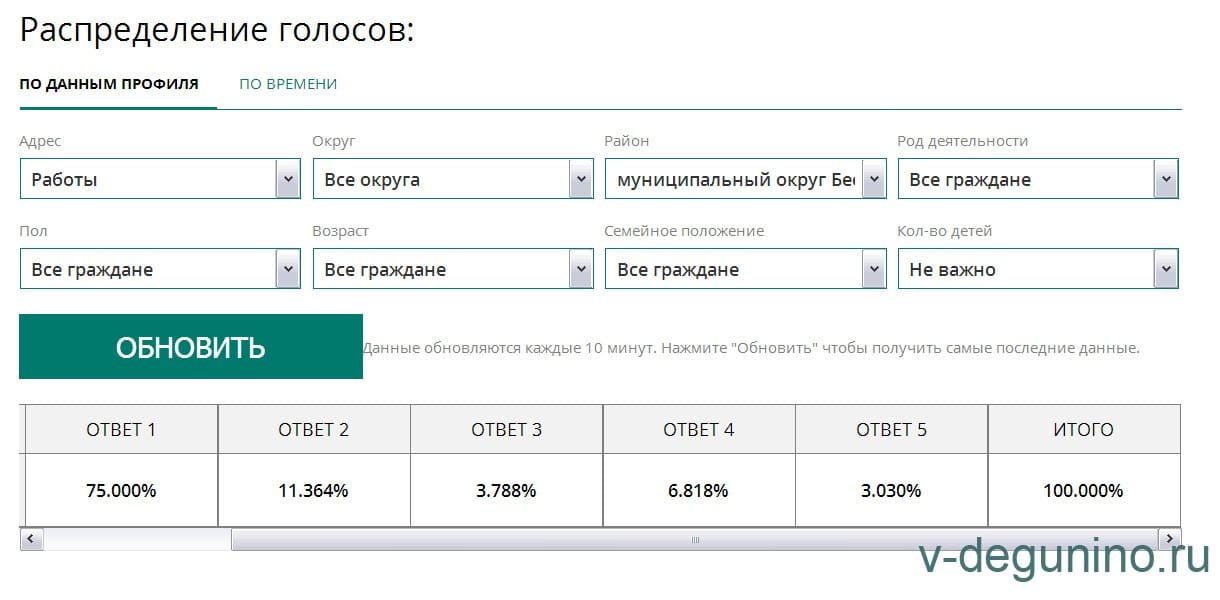Open the Район dropdown for municipal district
The height and width of the screenshot is (600, 1220).
(x=745, y=180)
